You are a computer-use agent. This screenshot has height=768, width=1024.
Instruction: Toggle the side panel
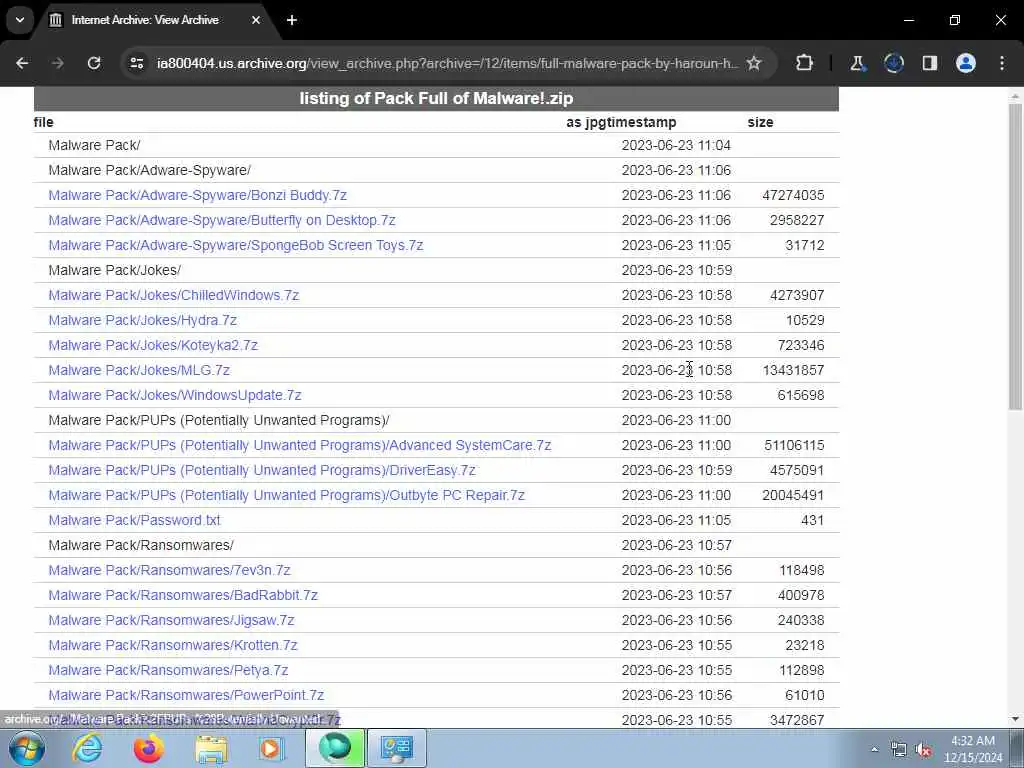(x=930, y=63)
